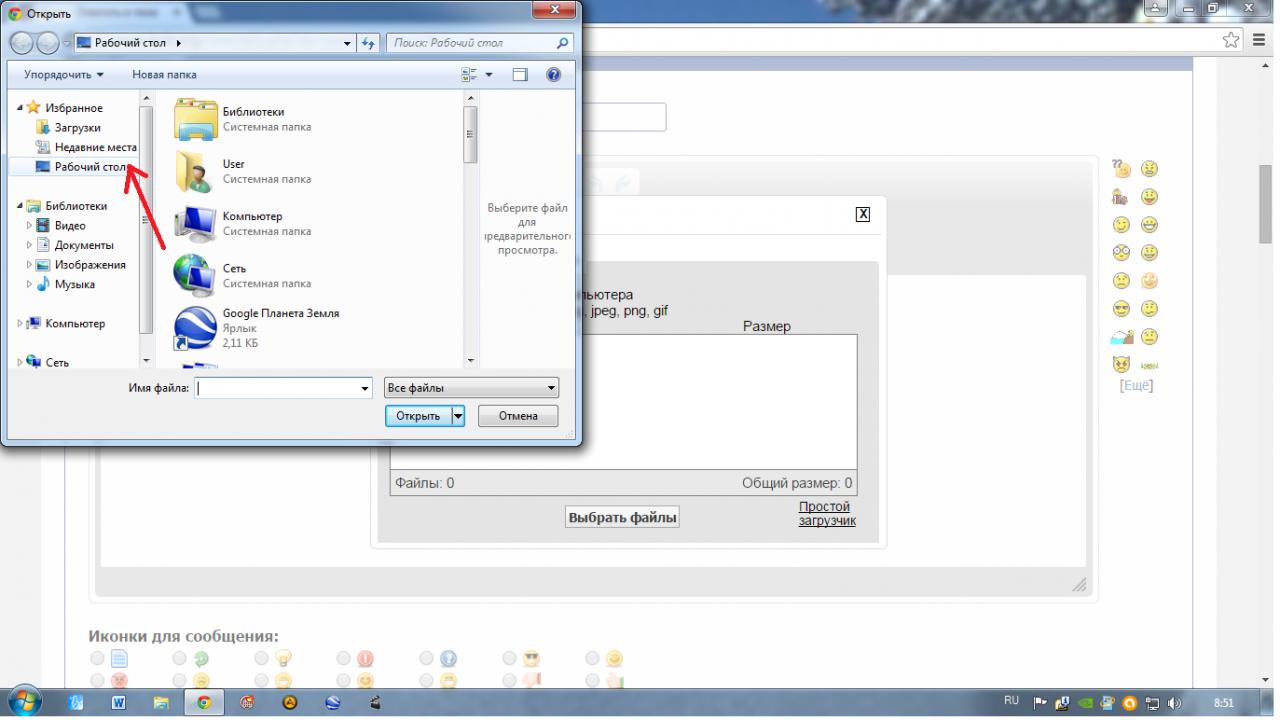This screenshot has height=720, width=1280.
Task: Select the light bulb message icon radio
Action: click(262, 658)
